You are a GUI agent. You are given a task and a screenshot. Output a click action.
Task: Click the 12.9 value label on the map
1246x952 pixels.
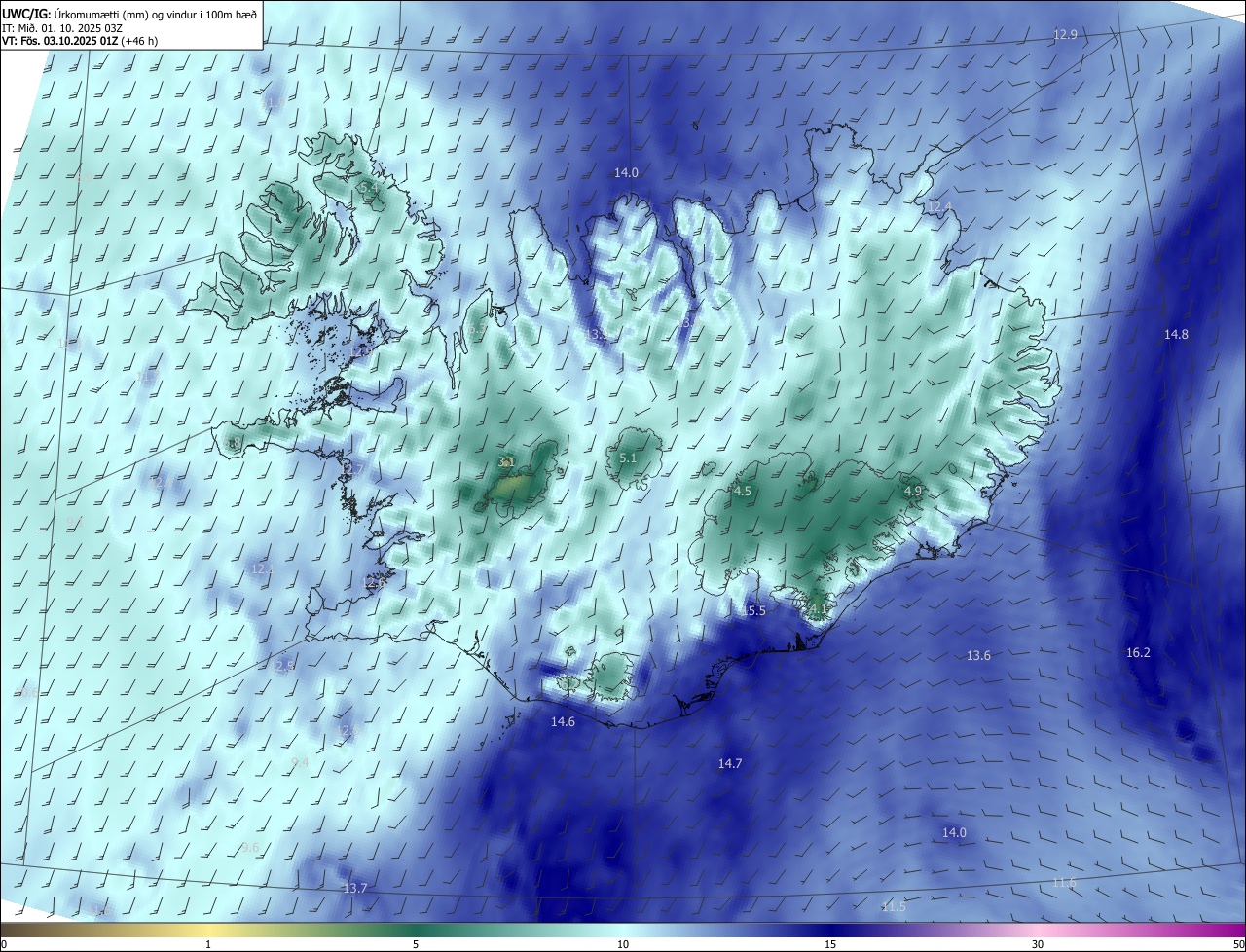pos(1065,35)
